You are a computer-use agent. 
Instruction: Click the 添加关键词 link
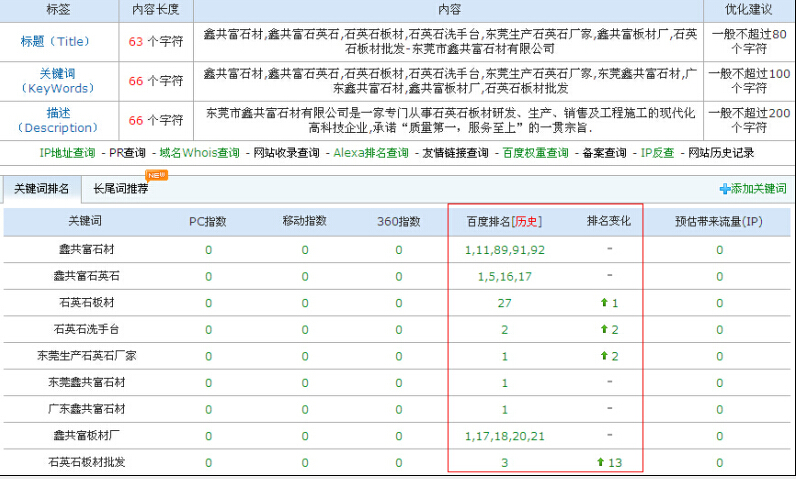coord(758,189)
